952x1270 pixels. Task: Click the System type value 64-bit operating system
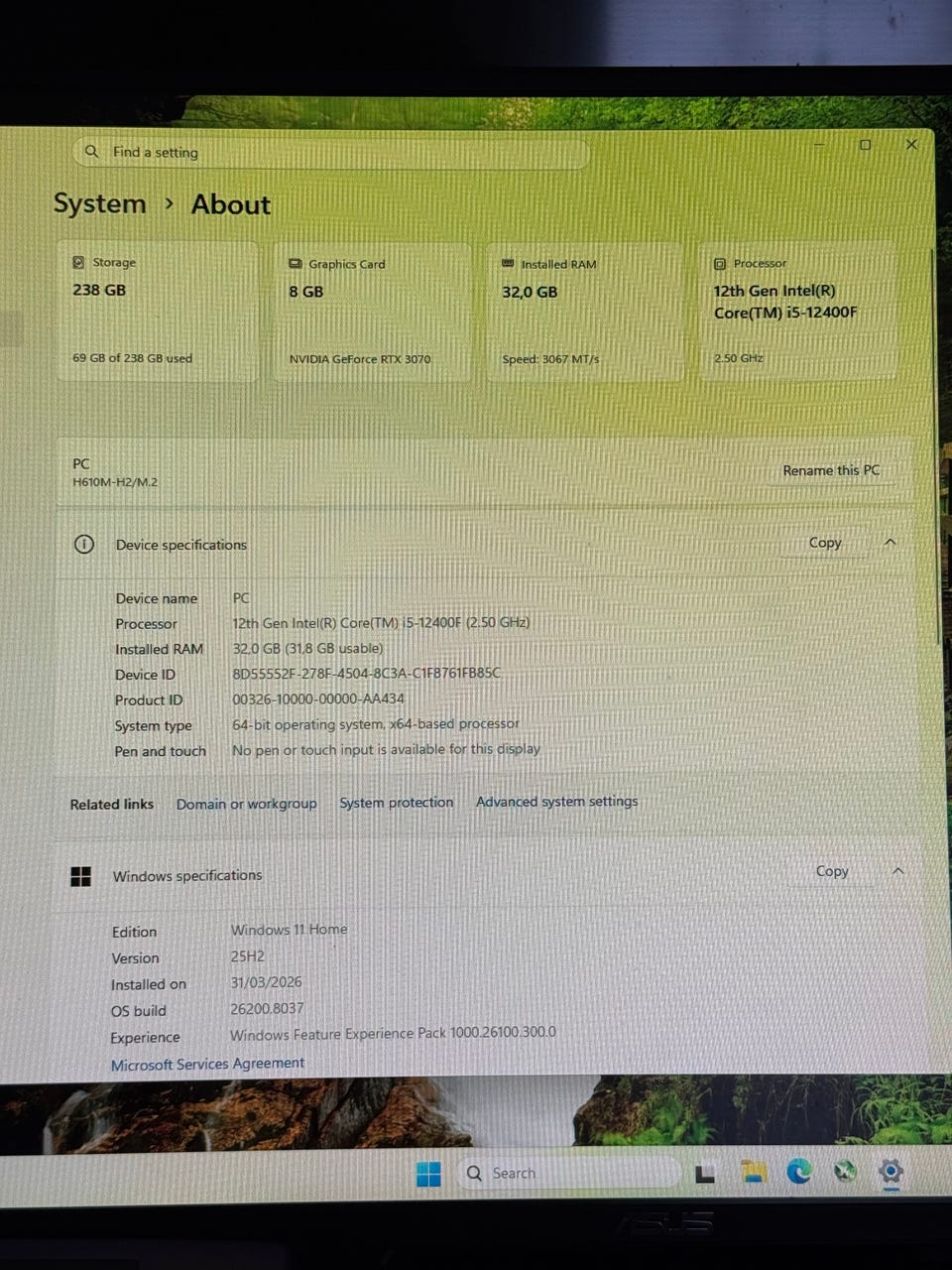(376, 724)
